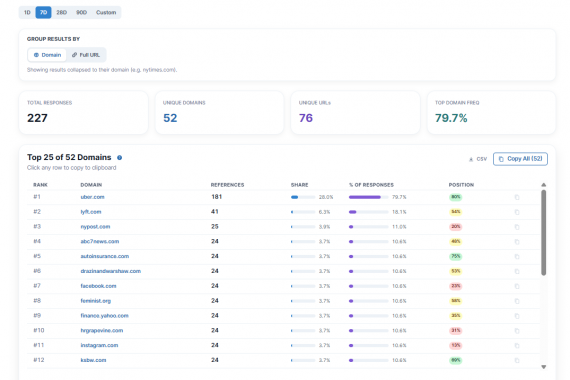Click the copy icon for abc7news.com

517,242
